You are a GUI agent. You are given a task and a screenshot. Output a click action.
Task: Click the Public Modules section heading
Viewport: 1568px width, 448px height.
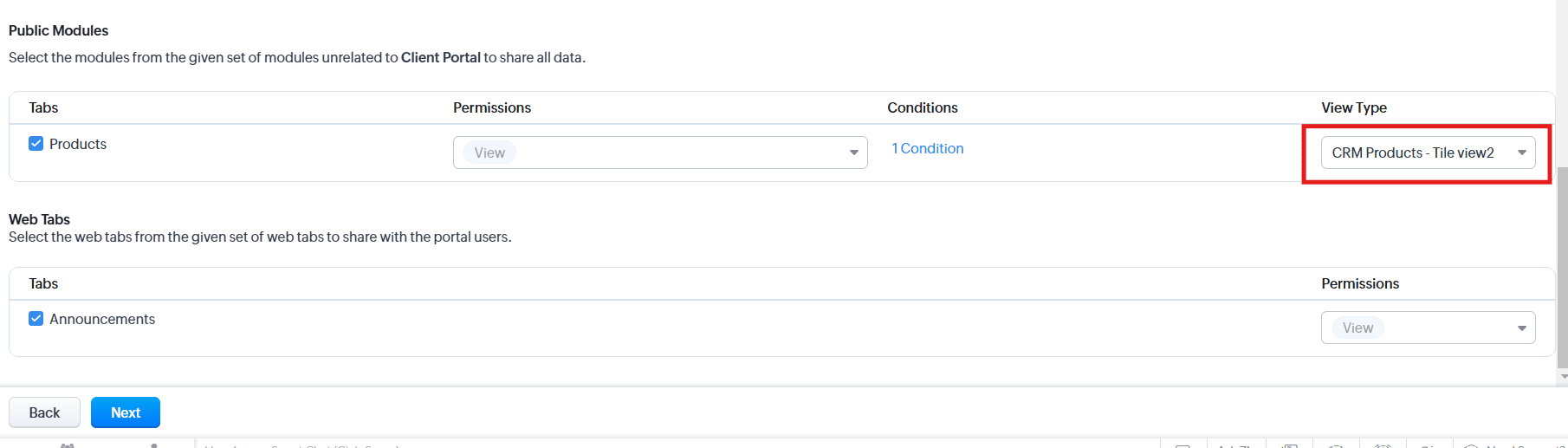[58, 30]
